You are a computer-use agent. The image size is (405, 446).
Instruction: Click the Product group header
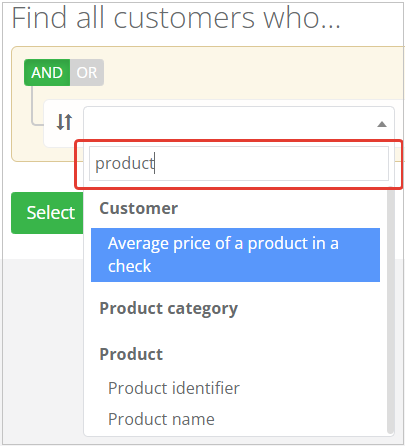[131, 354]
